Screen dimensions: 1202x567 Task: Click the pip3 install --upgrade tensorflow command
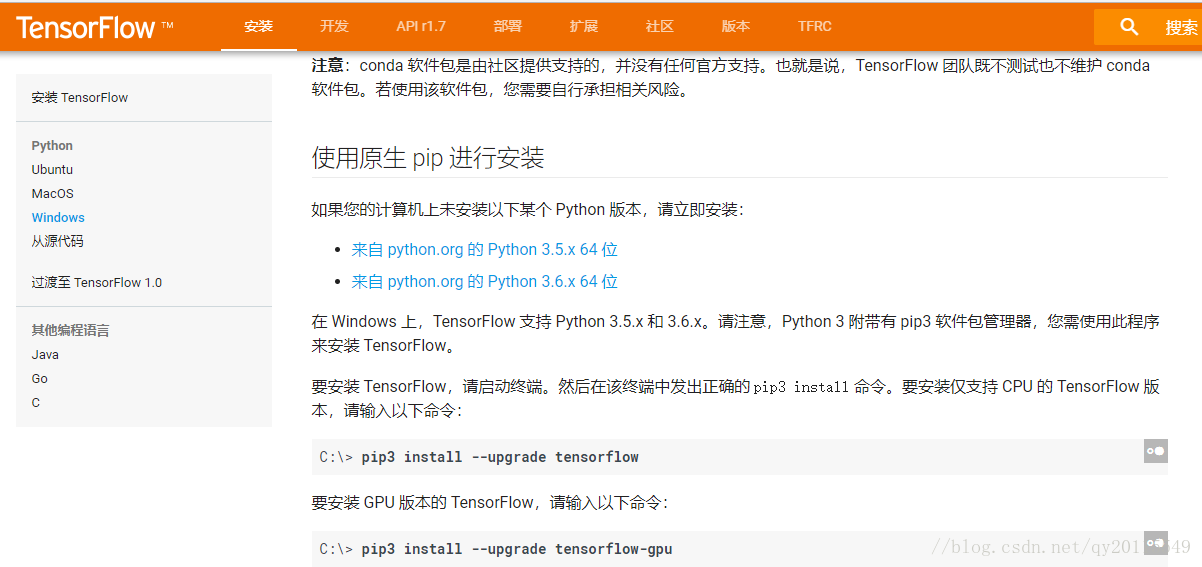point(500,457)
